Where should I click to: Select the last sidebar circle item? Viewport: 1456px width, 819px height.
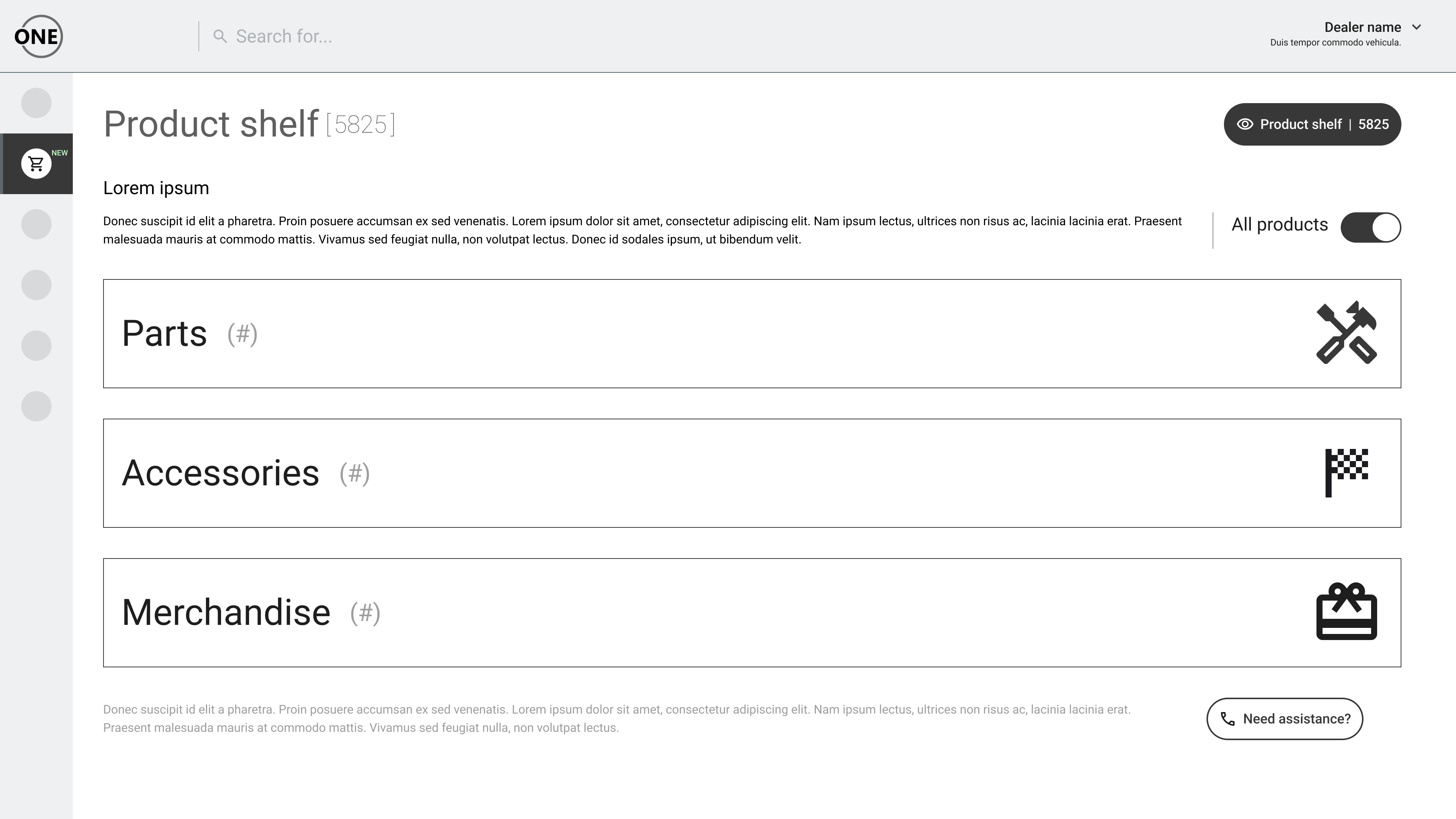(36, 406)
